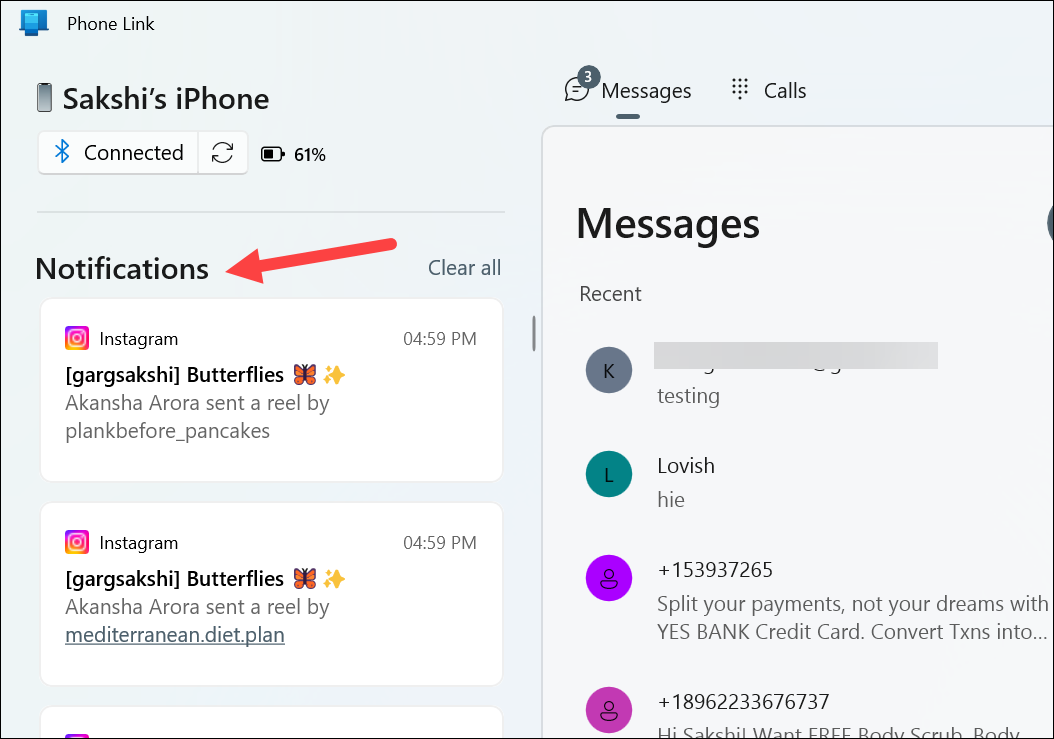Viewport: 1054px width, 739px height.
Task: Open the mediterranean.diet.plan link
Action: pyautogui.click(x=175, y=635)
